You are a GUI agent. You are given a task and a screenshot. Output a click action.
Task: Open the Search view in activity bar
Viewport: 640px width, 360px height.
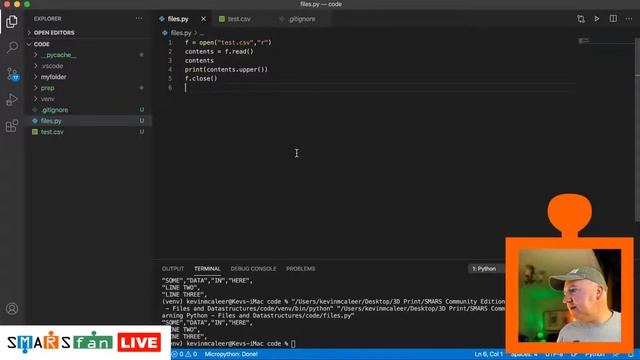(x=12, y=47)
